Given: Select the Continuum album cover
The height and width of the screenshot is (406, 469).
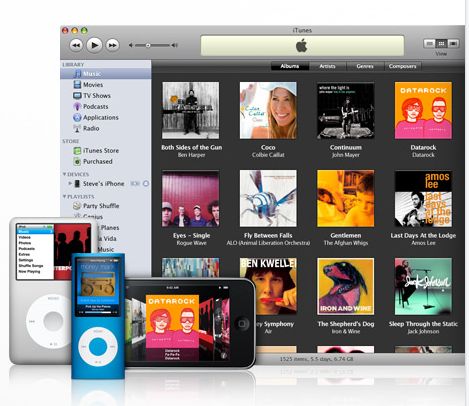Looking at the screenshot, I should (x=346, y=110).
